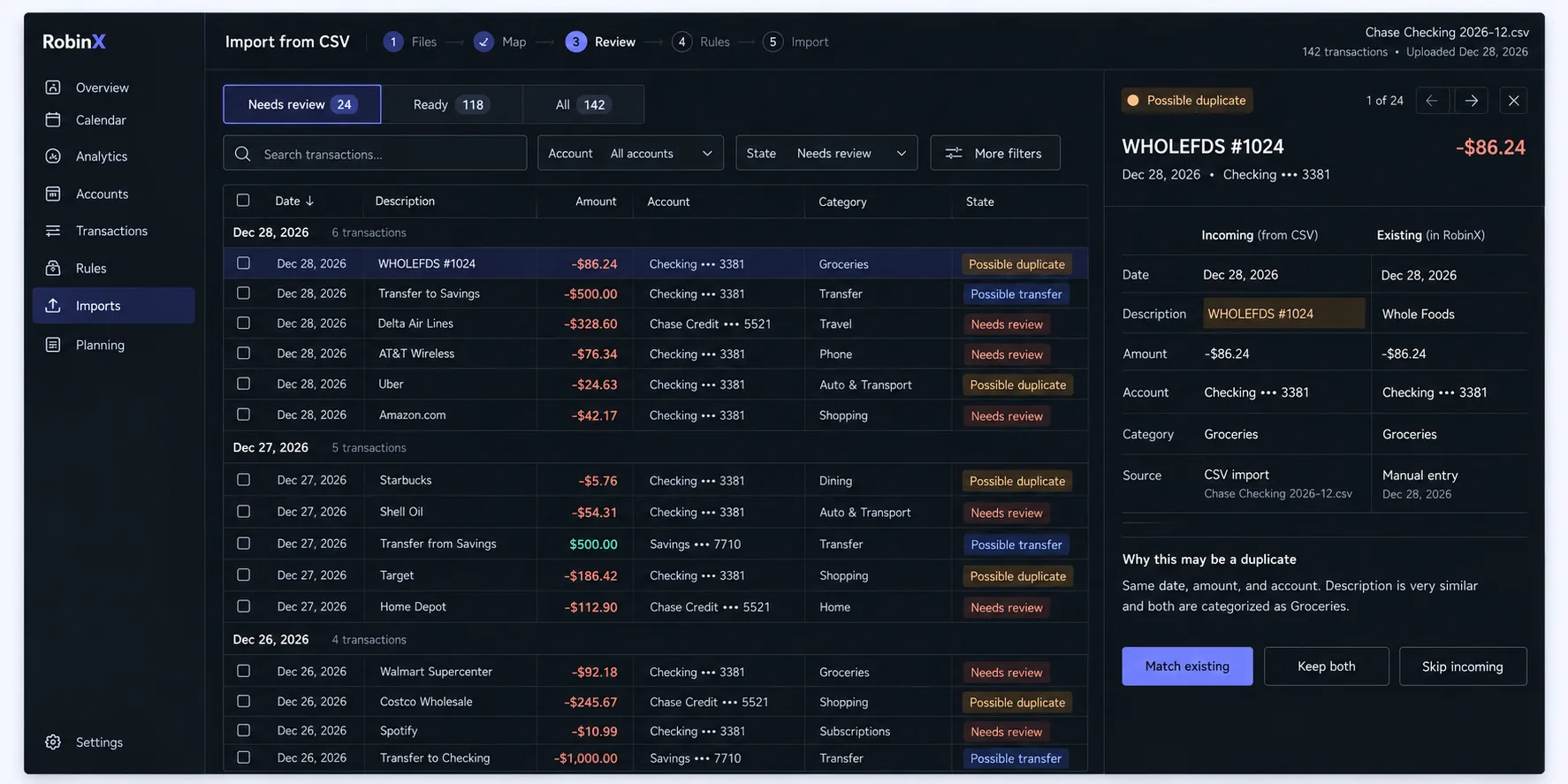The height and width of the screenshot is (784, 1568).
Task: Click the Skip incoming button
Action: 1463,666
